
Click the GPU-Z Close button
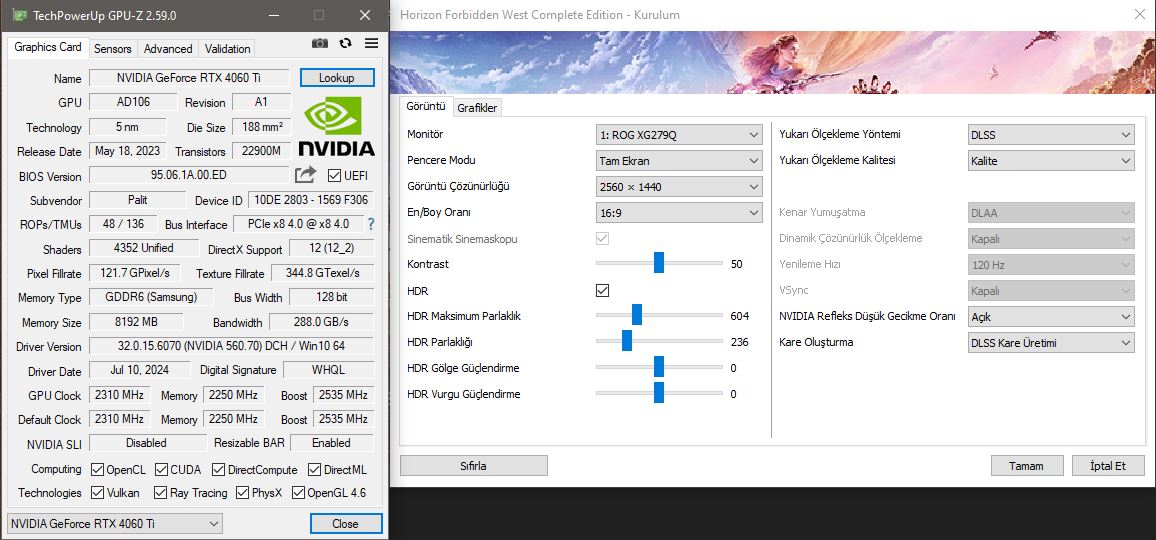click(x=345, y=524)
